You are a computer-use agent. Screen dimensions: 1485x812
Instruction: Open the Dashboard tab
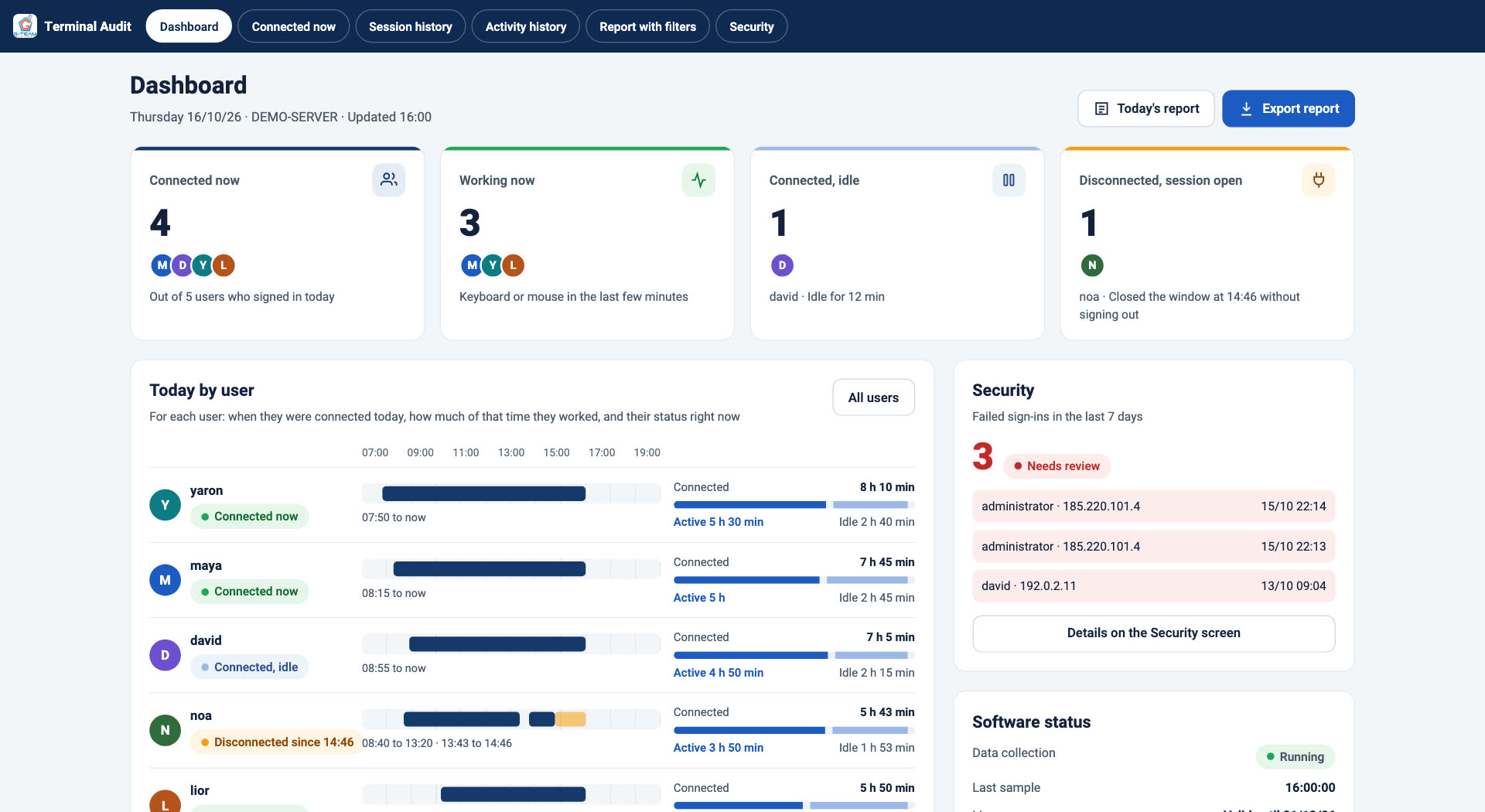pos(189,26)
